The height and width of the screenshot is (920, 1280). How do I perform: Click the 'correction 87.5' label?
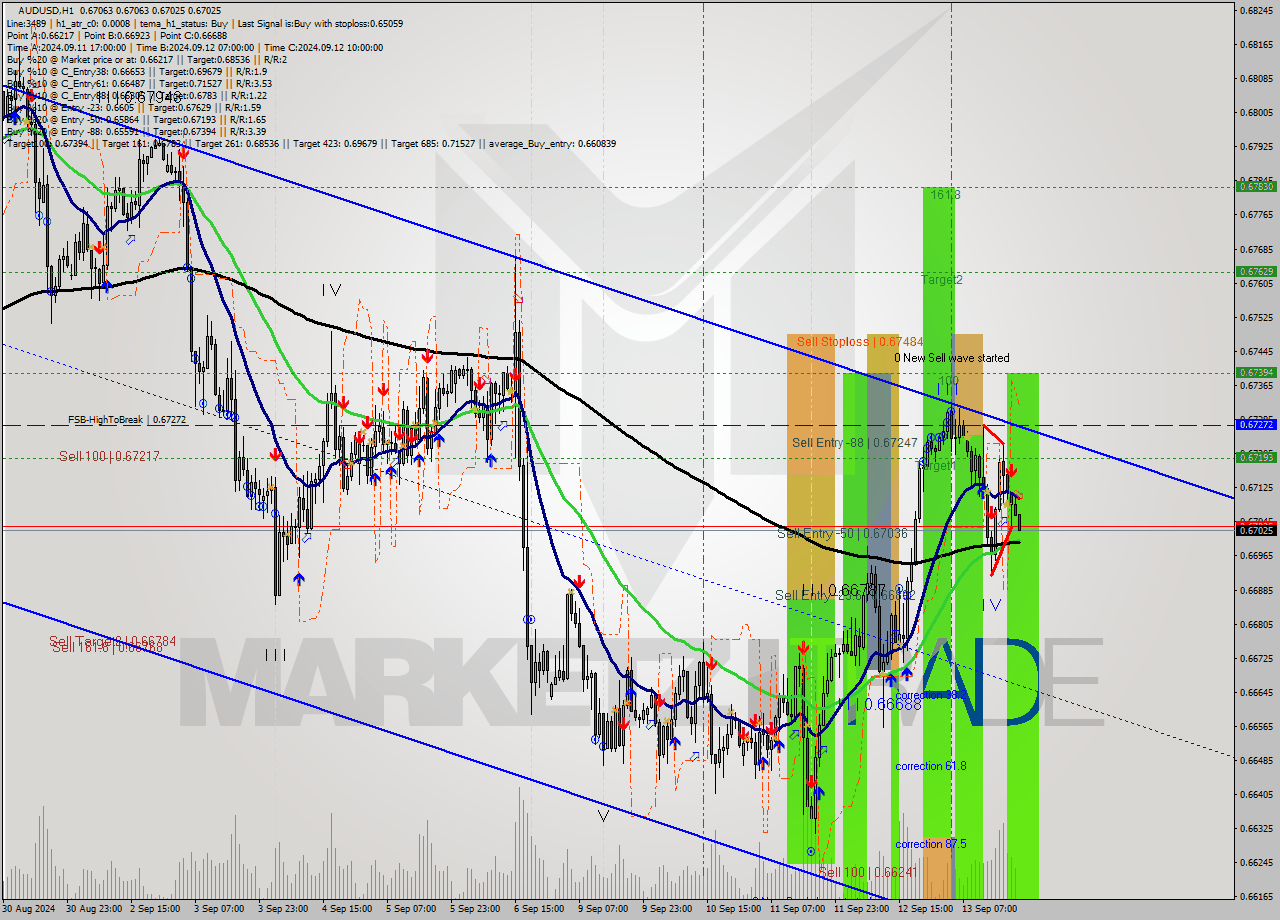tap(931, 844)
